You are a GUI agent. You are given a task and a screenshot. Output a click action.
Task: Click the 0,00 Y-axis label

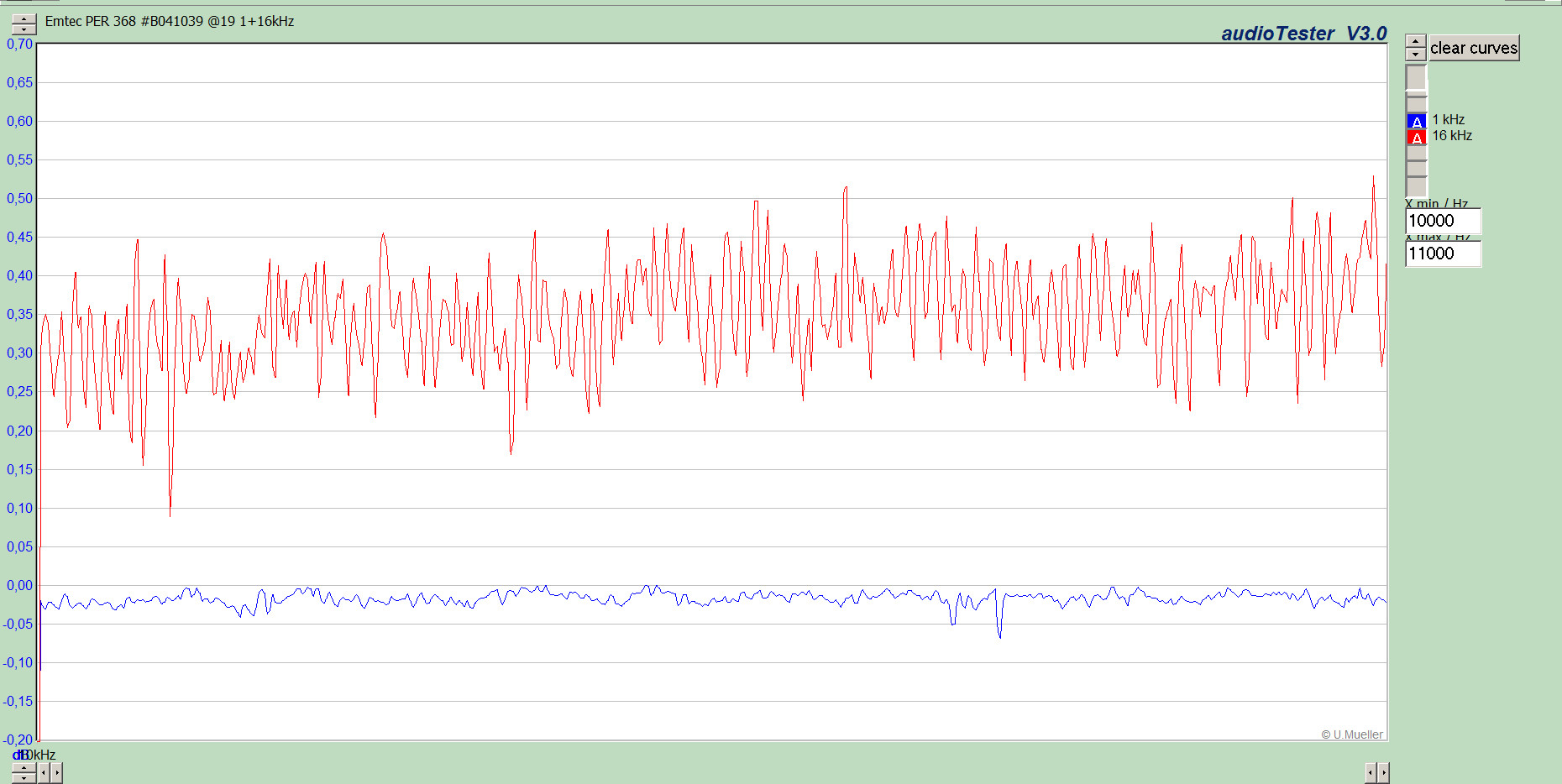[19, 585]
